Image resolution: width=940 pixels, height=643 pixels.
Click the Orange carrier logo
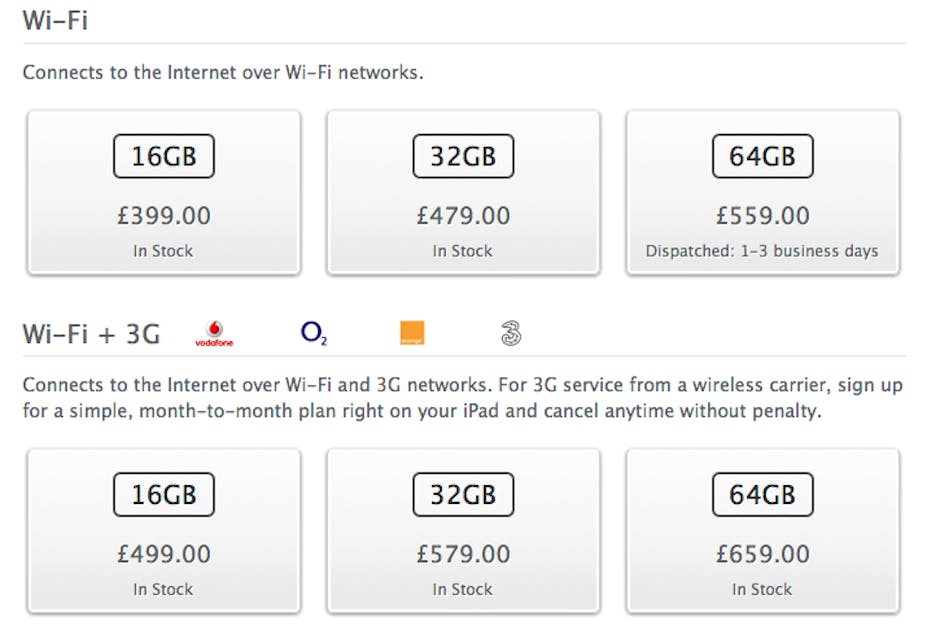coord(411,333)
